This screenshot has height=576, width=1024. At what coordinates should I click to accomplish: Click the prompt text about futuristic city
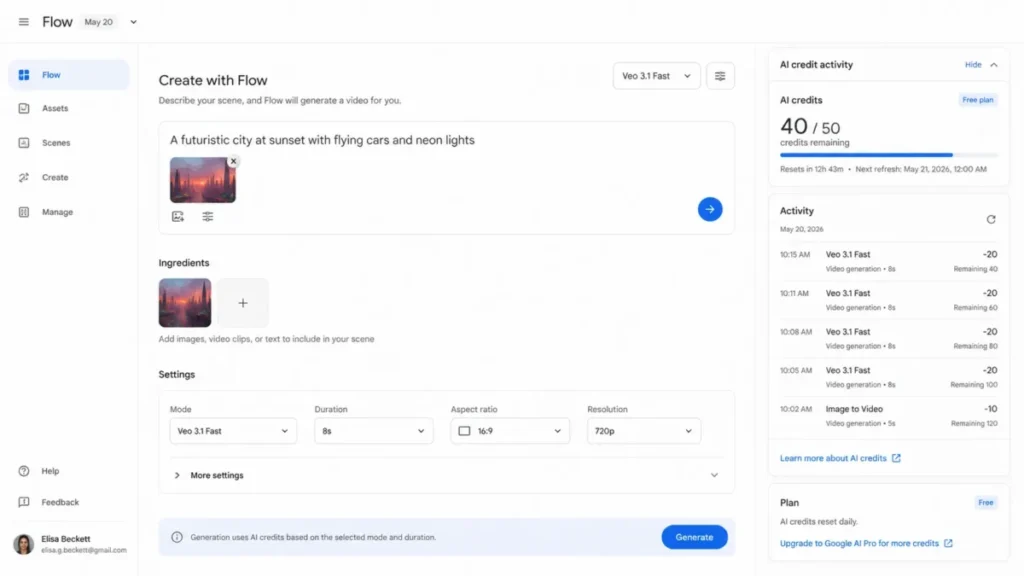[x=322, y=140]
